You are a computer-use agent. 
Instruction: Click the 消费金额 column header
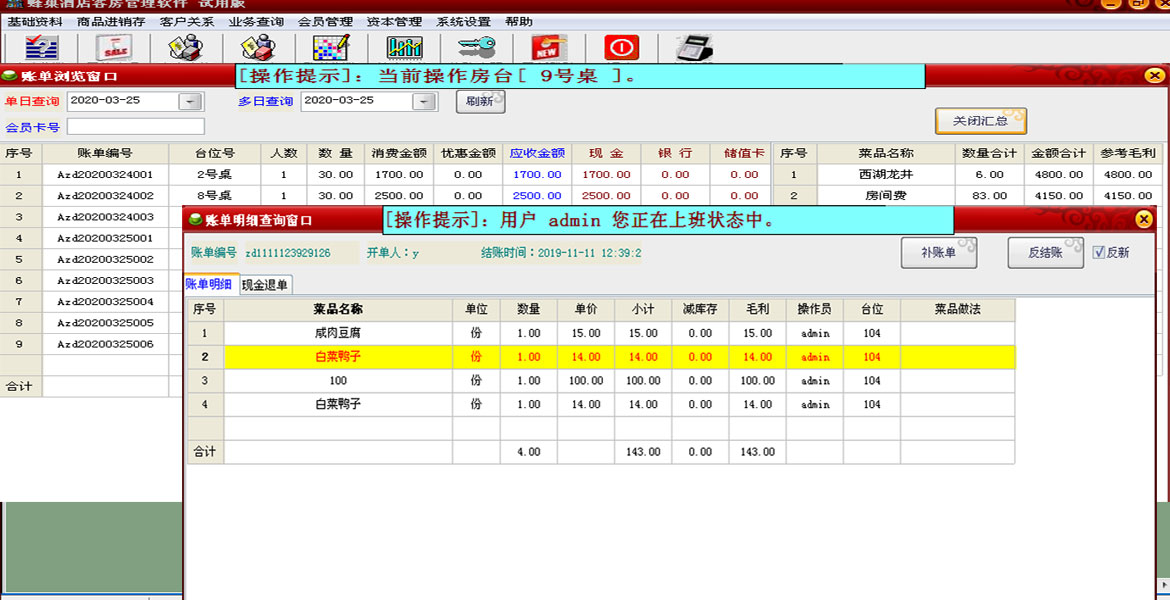[399, 153]
